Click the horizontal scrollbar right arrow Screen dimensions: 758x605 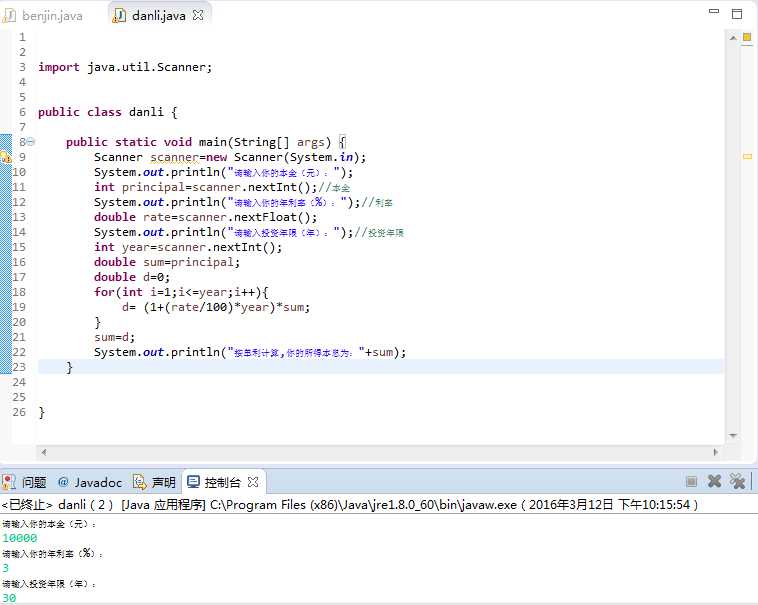pyautogui.click(x=716, y=452)
